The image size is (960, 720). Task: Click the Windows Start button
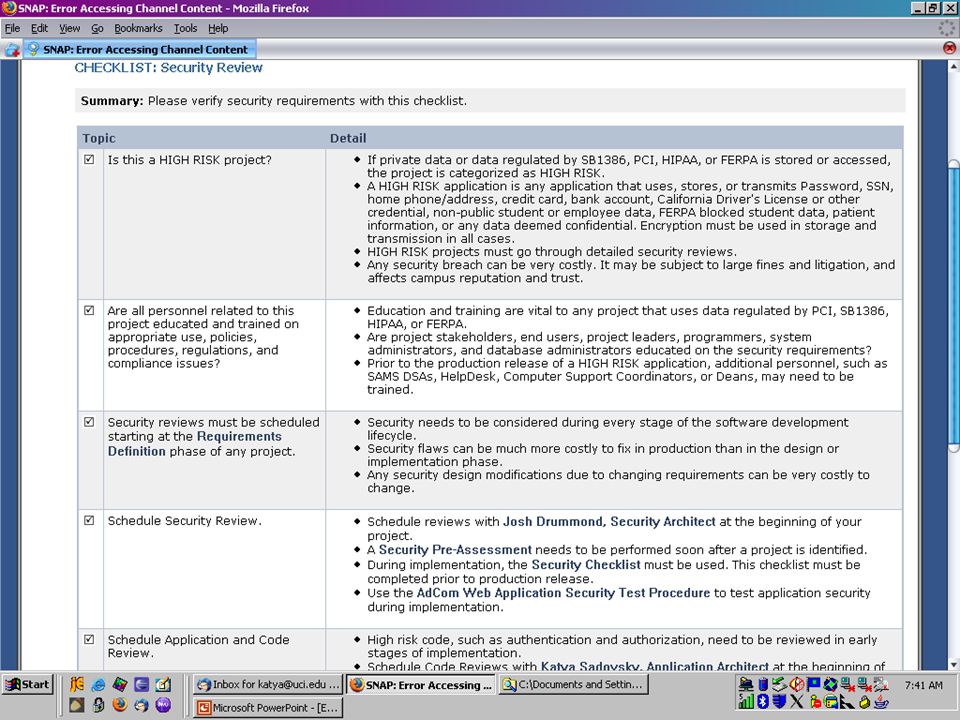point(28,684)
